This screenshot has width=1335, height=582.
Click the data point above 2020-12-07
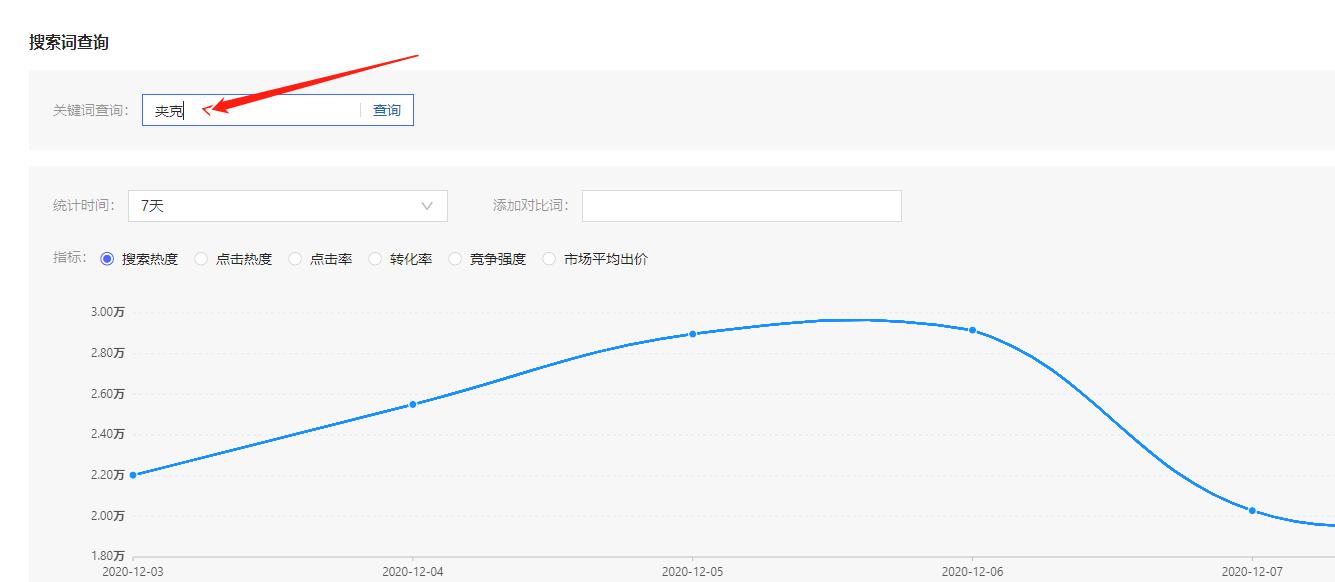point(1250,509)
